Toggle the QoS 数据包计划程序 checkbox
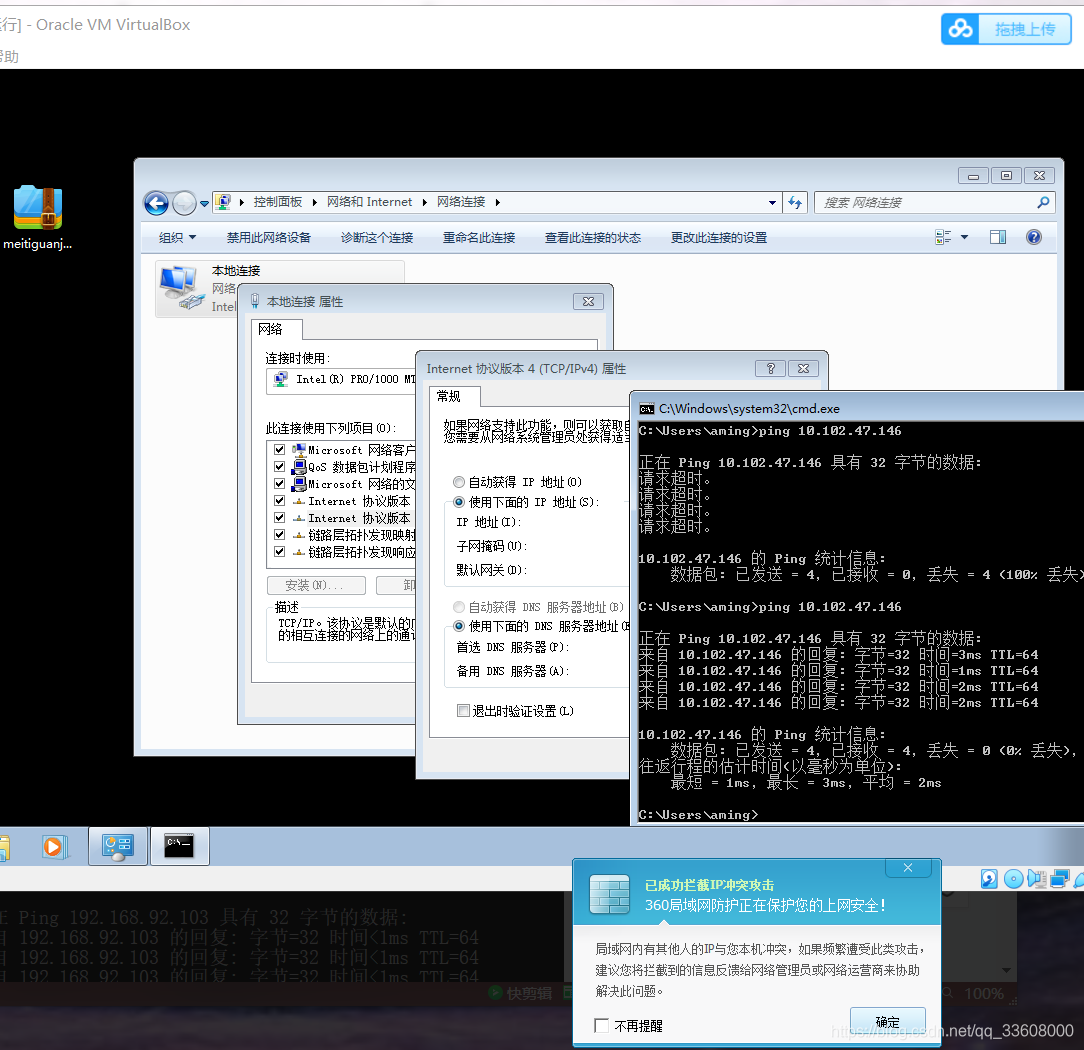The height and width of the screenshot is (1050, 1084). [x=279, y=467]
